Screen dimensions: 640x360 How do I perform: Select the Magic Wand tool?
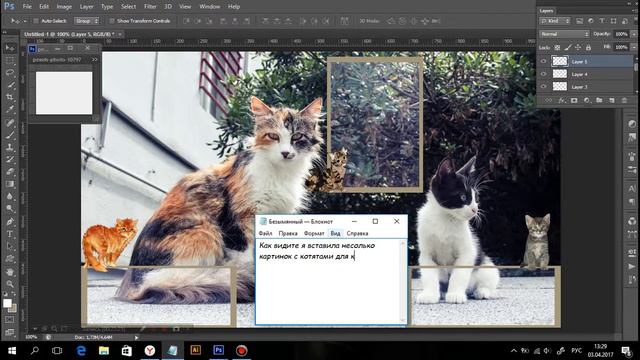pyautogui.click(x=10, y=85)
